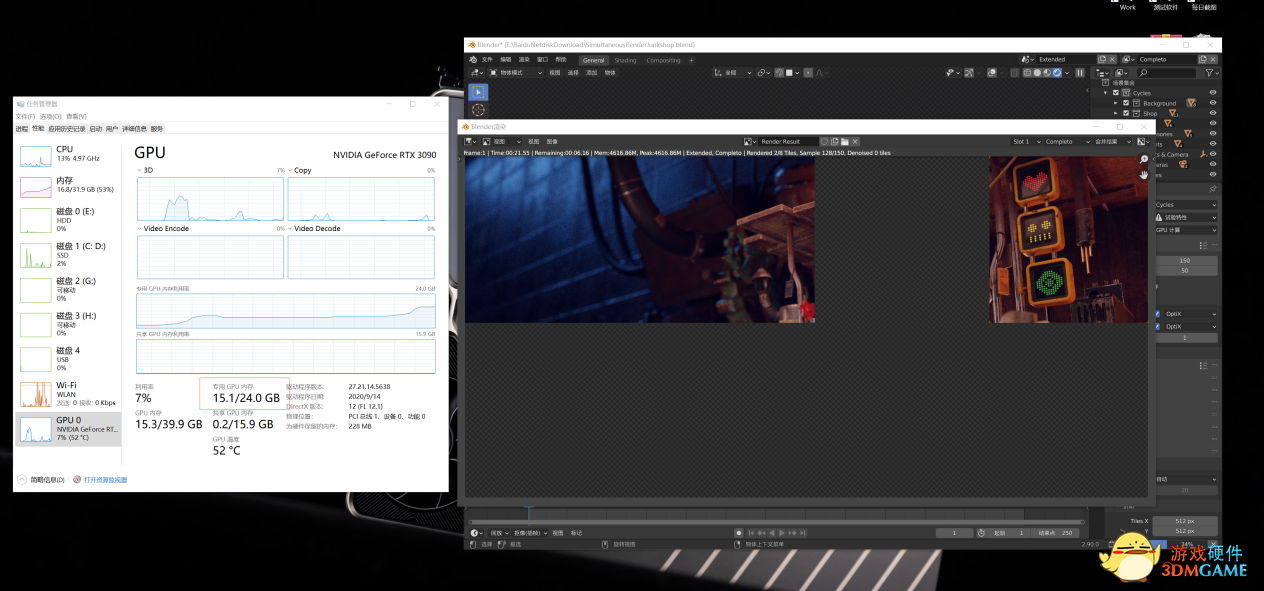Click the new image icon beside Render Result
1264x591 pixels.
pos(835,141)
